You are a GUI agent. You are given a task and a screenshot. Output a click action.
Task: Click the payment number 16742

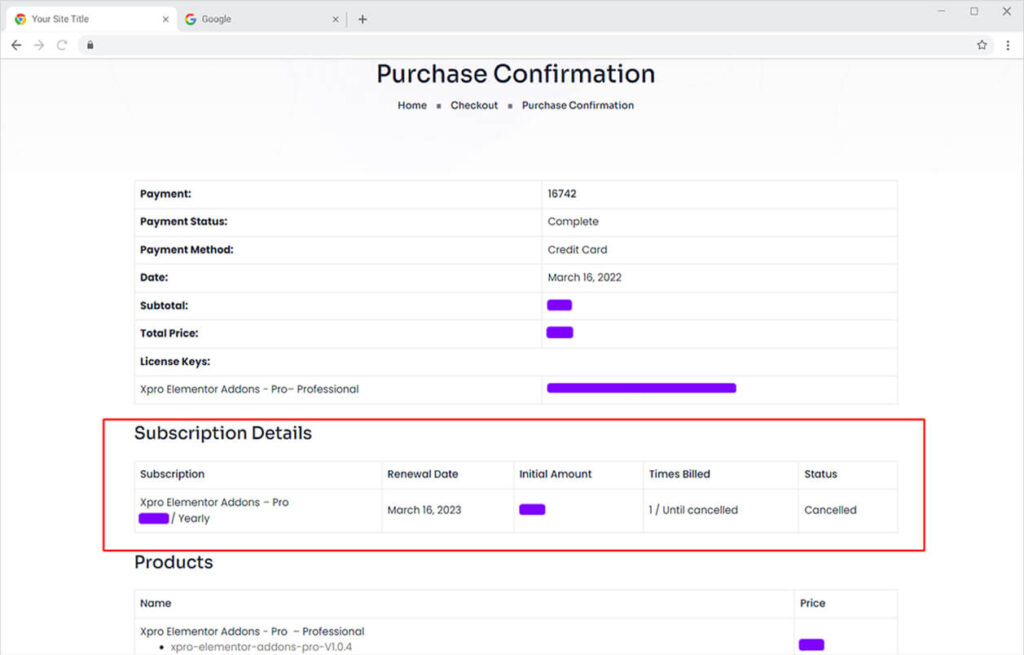click(x=562, y=194)
